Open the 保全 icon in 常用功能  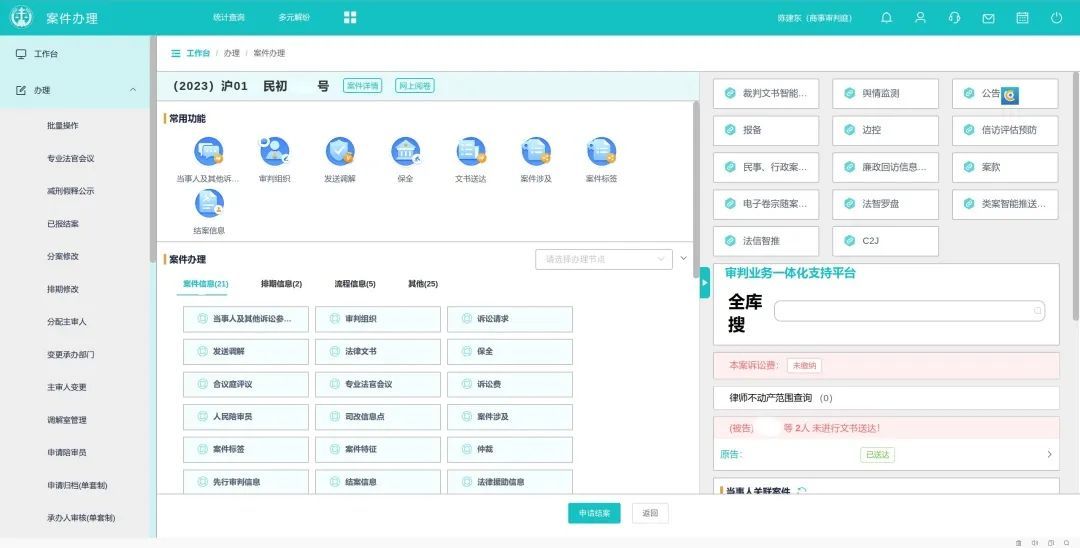pyautogui.click(x=405, y=152)
